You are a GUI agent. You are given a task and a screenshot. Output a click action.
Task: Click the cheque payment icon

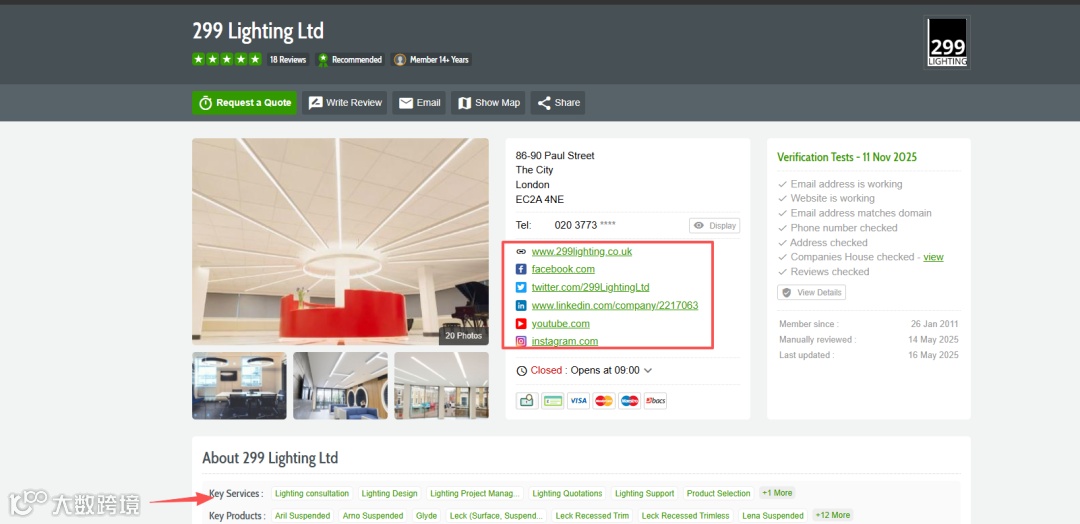552,401
